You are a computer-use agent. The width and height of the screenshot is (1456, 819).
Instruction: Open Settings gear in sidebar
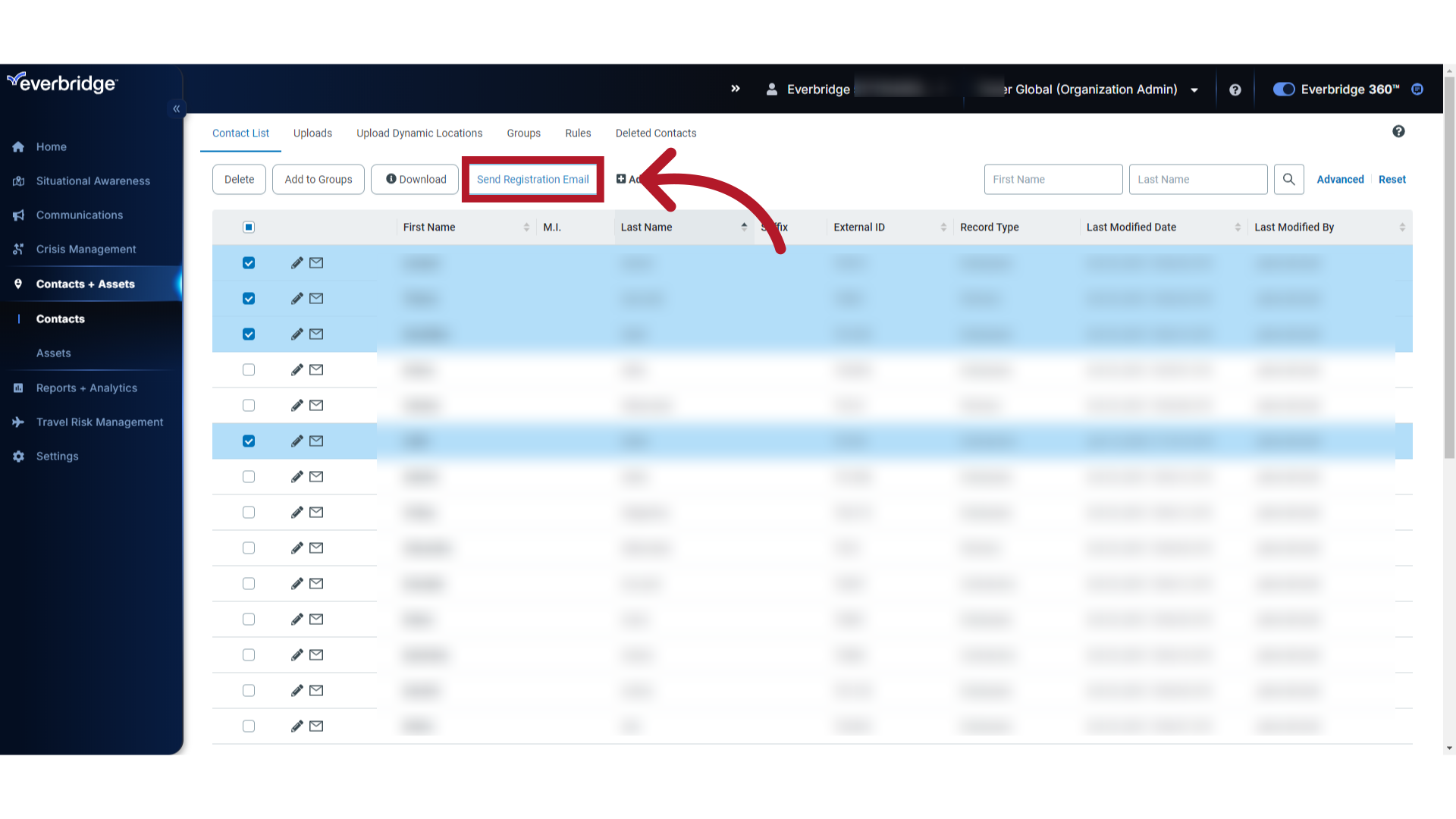(x=19, y=457)
